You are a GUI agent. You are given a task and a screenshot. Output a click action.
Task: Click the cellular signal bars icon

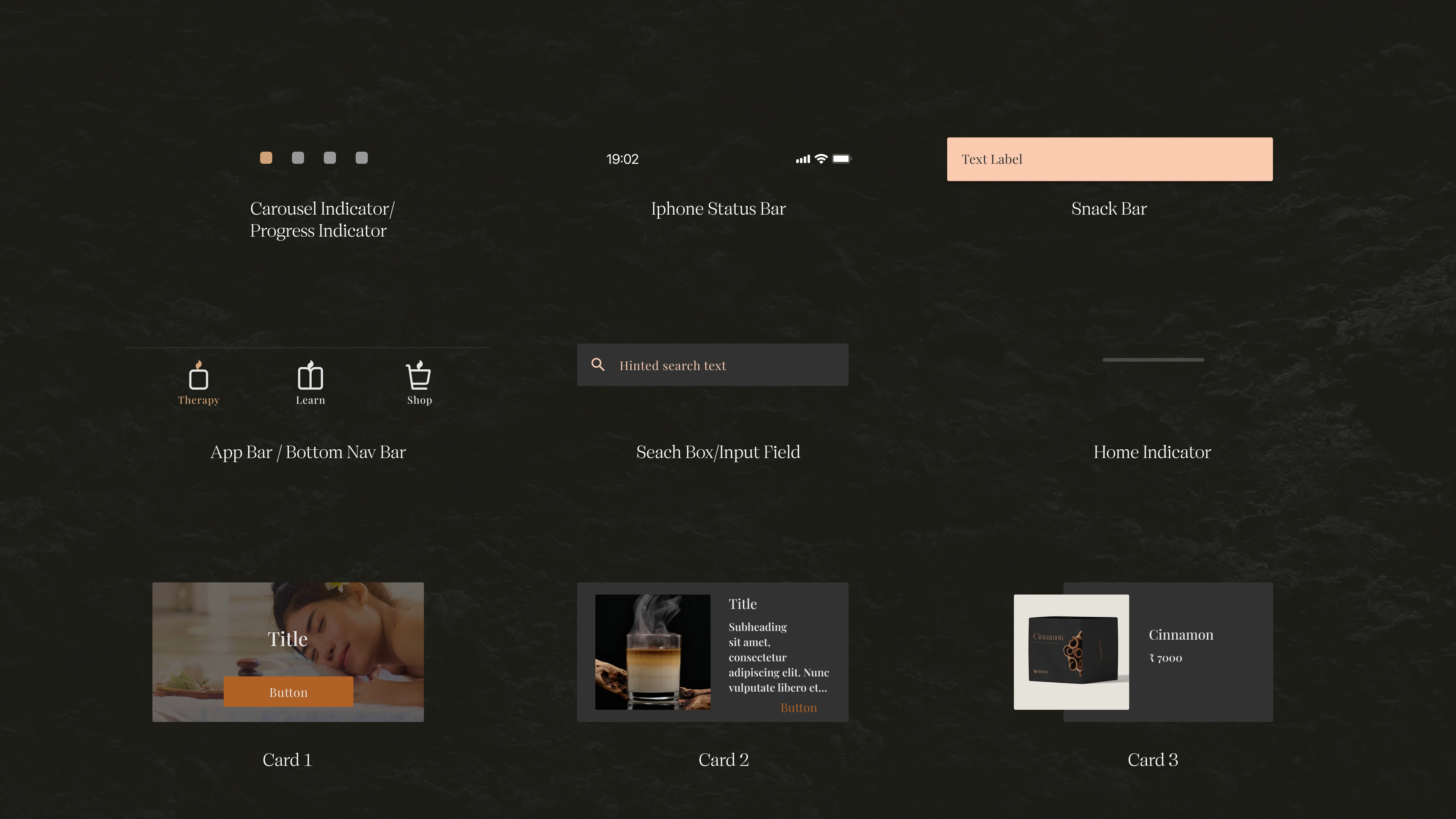tap(803, 159)
